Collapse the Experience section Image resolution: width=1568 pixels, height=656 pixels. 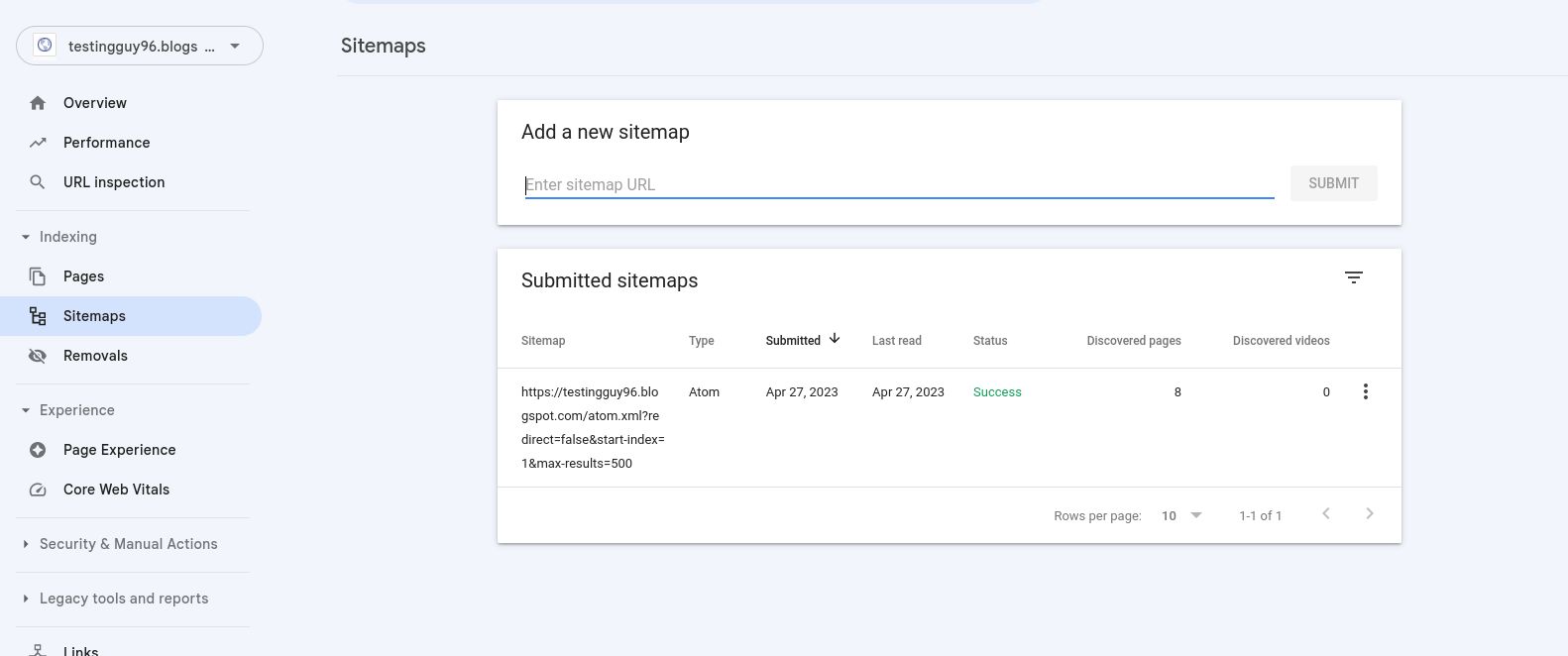26,410
